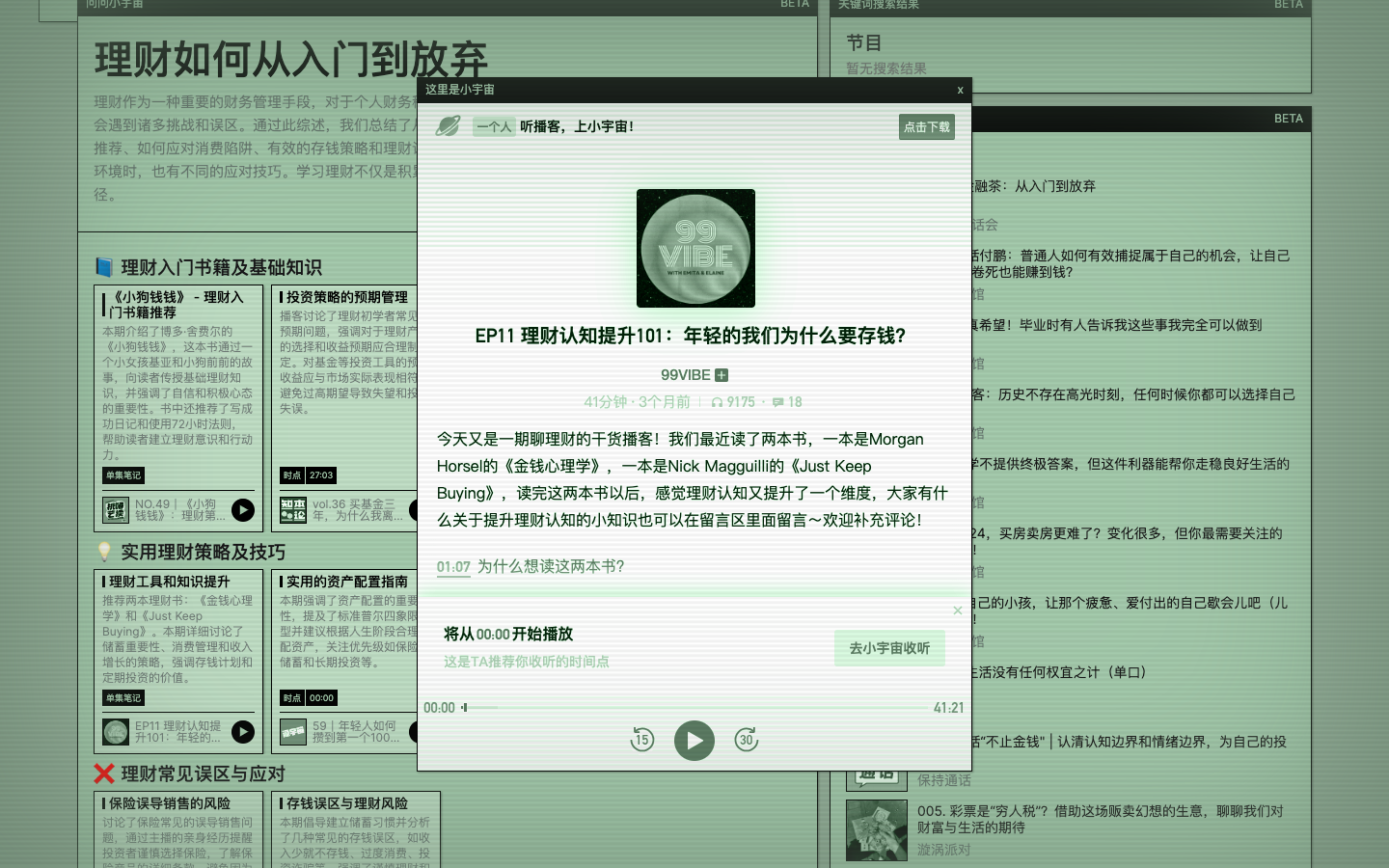Open the 从入门到放弃 episode result
The image size is (1389, 868).
(x=1034, y=186)
